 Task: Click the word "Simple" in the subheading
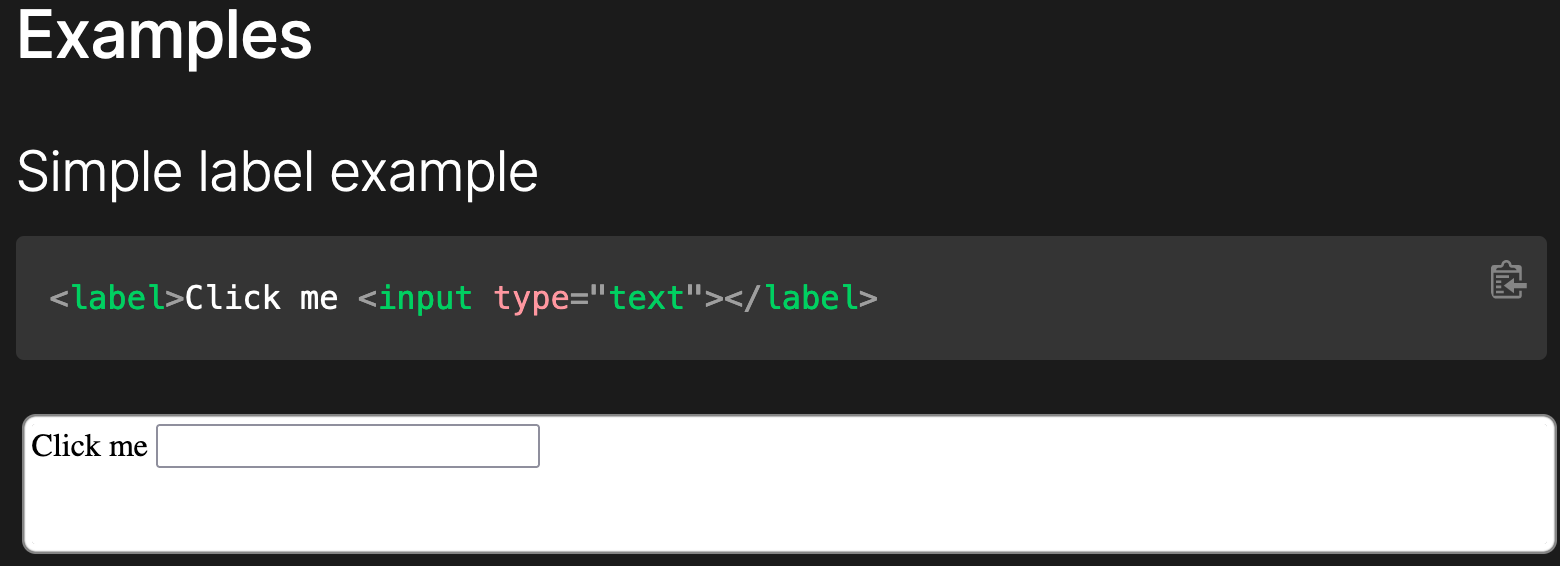click(99, 172)
